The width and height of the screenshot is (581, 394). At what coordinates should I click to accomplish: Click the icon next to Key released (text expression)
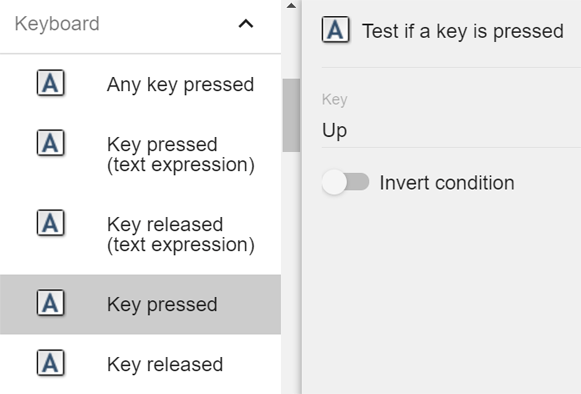[50, 223]
